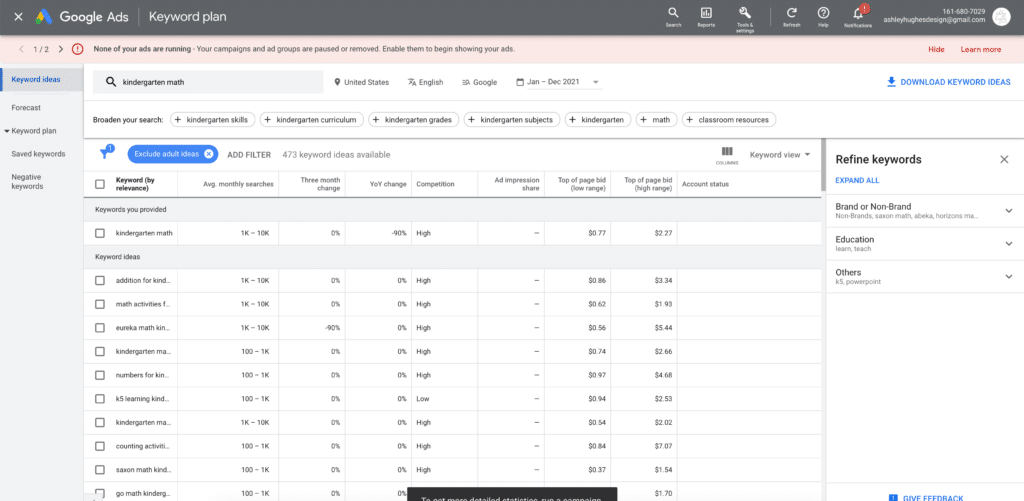Open Saved keywords in sidebar
Viewport: 1024px width, 501px height.
[38, 154]
